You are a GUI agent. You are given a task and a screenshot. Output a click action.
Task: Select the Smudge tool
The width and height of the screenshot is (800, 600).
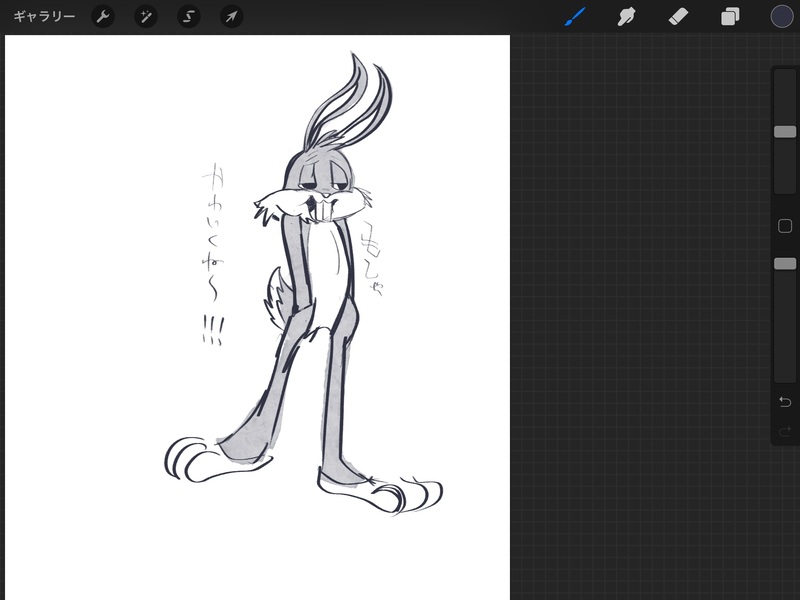coord(626,17)
